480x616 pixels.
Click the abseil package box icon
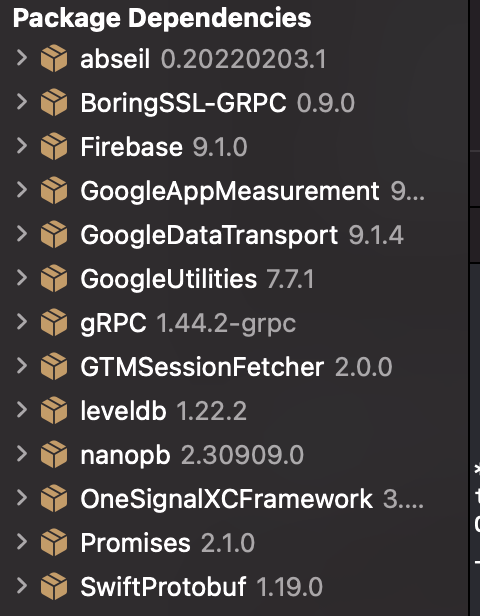[54, 59]
